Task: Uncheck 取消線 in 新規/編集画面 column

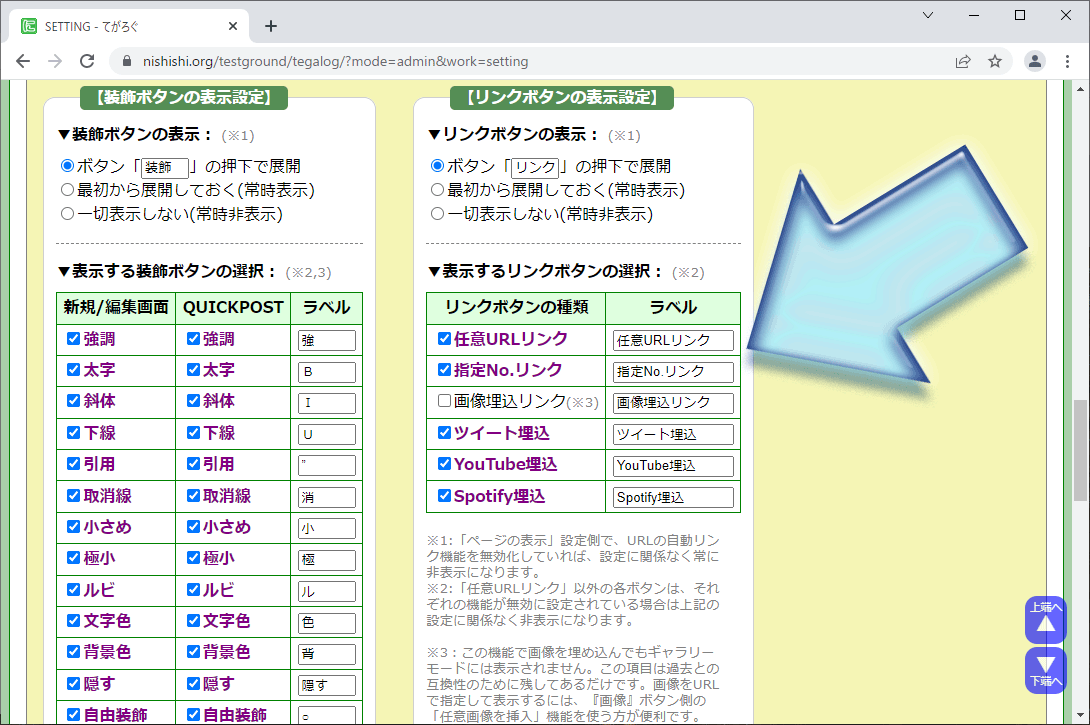Action: point(73,495)
